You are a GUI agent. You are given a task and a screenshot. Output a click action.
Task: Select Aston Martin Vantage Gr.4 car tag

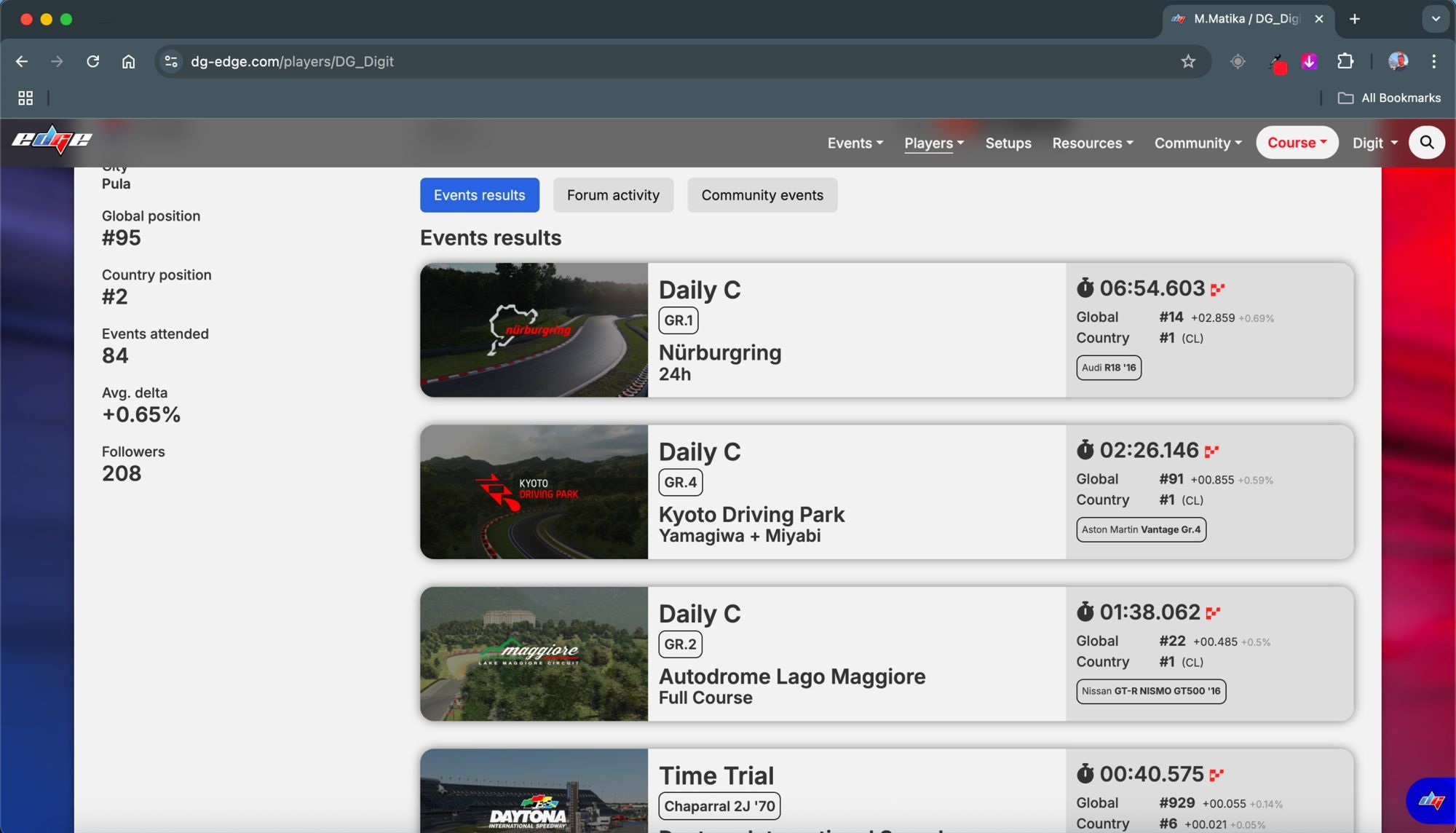(x=1141, y=529)
